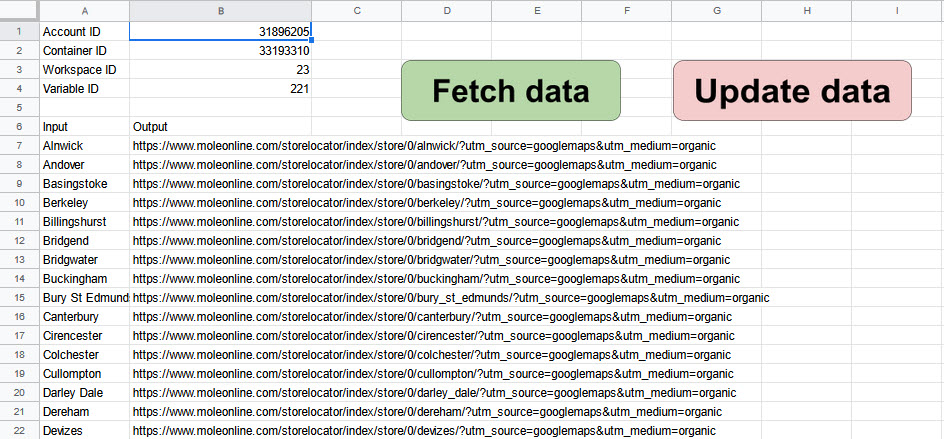This screenshot has height=439, width=944.
Task: Click the green Fetch data button
Action: tap(510, 91)
